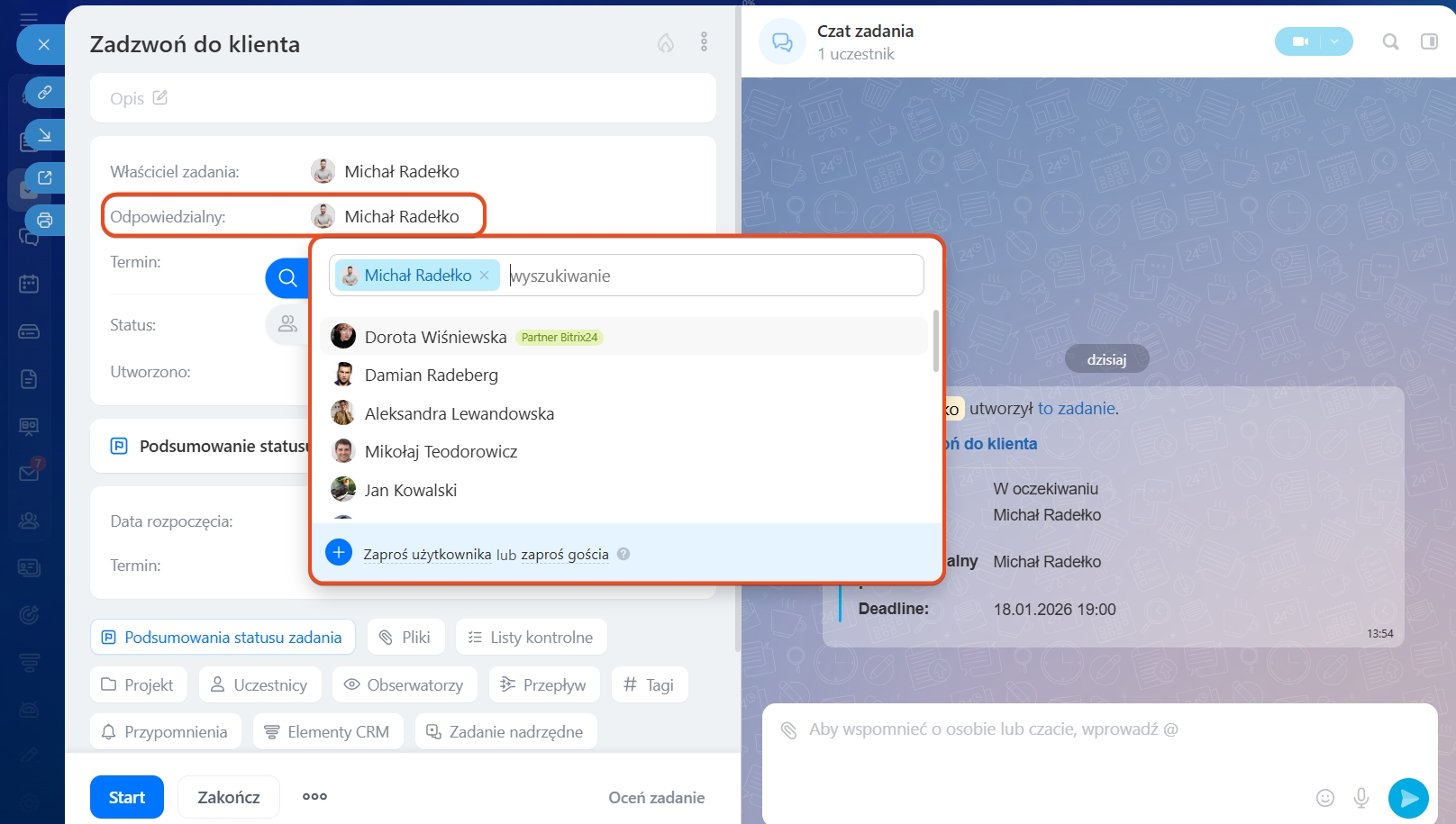This screenshot has height=824, width=1456.
Task: Expand the video call options dropdown arrow
Action: tap(1335, 41)
